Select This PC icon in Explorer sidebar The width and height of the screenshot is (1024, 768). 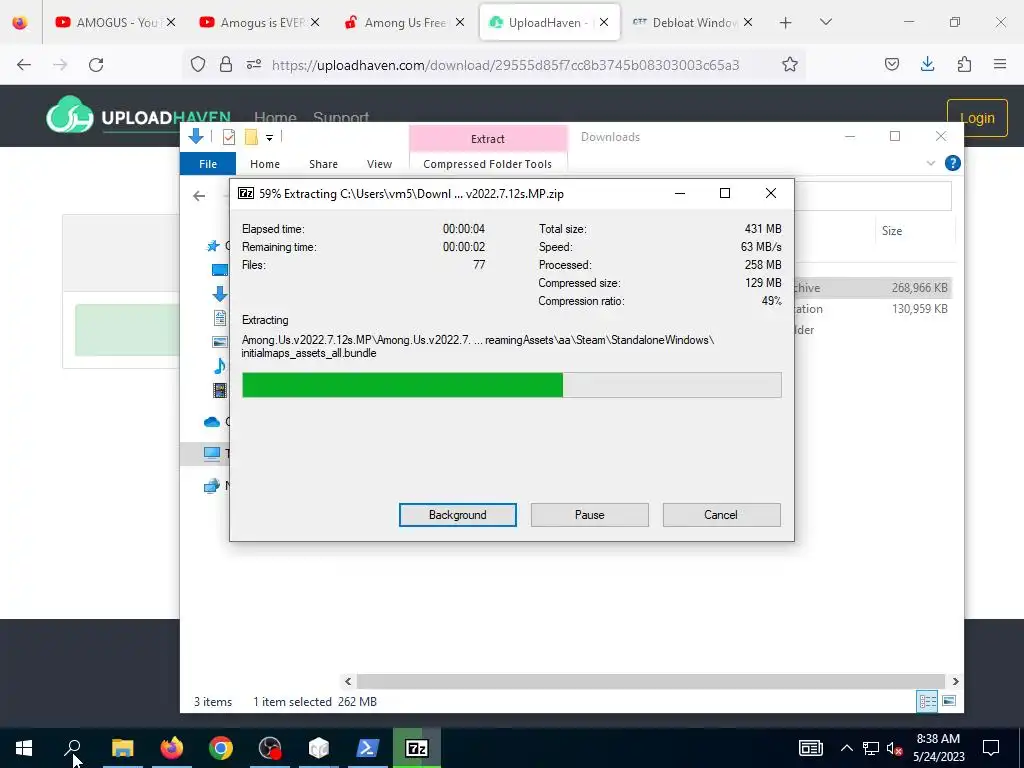click(212, 454)
